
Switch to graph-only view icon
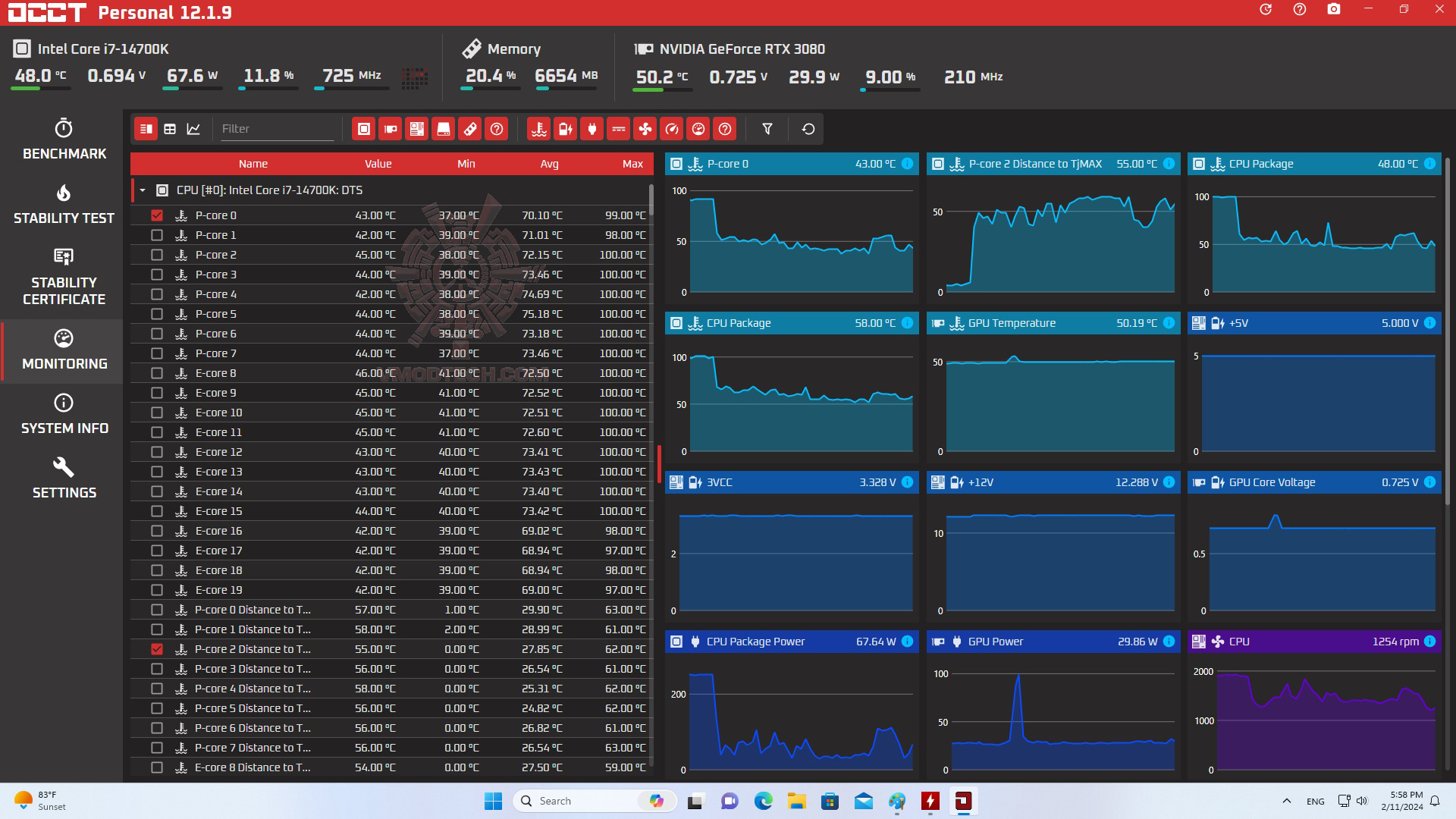[x=193, y=129]
